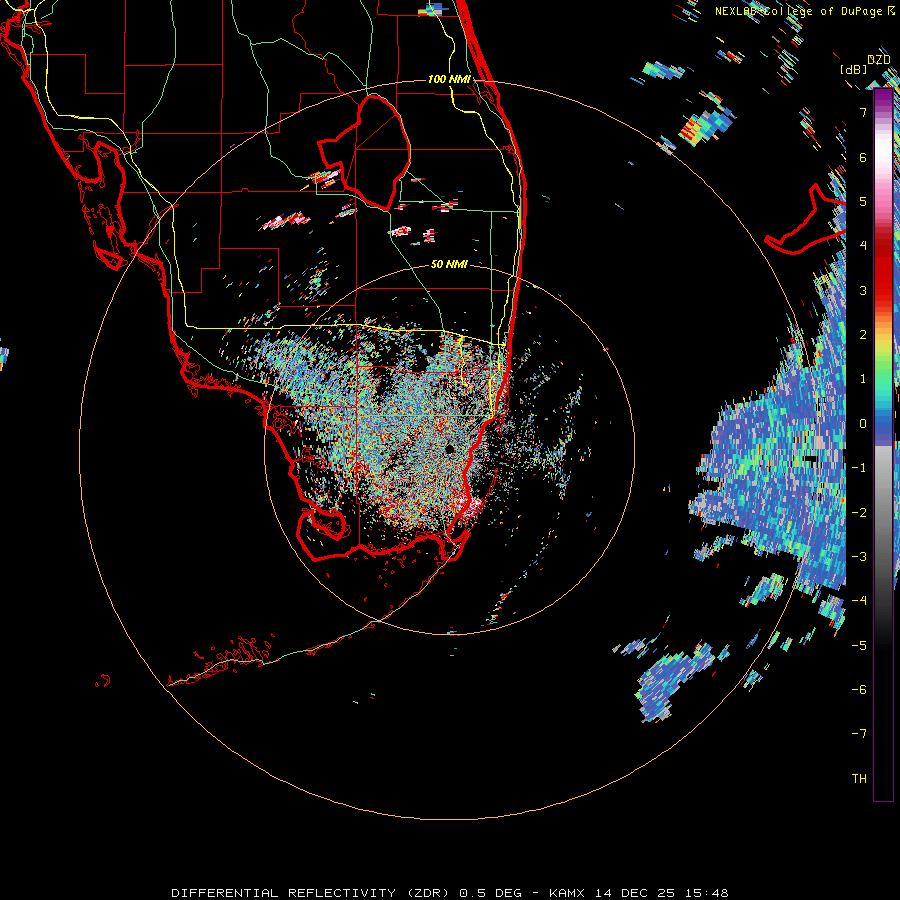Click the "1" value on the color scale
The height and width of the screenshot is (900, 900).
click(x=863, y=379)
